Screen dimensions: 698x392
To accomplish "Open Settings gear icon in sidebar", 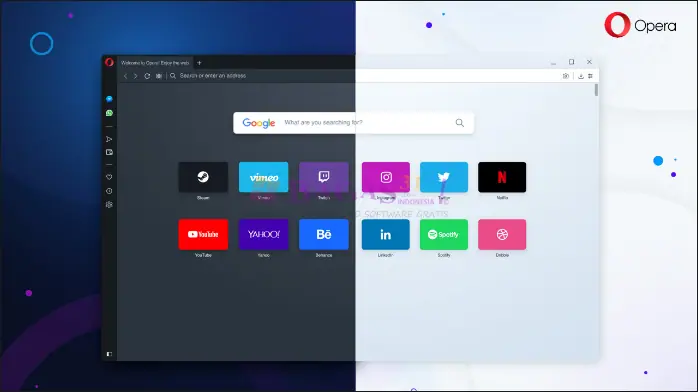I will (109, 205).
